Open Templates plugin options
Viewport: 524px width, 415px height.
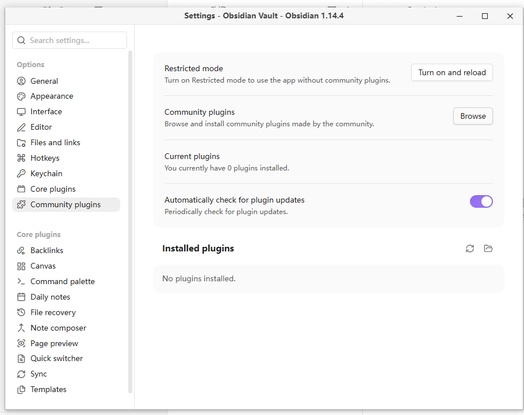click(x=67, y=389)
